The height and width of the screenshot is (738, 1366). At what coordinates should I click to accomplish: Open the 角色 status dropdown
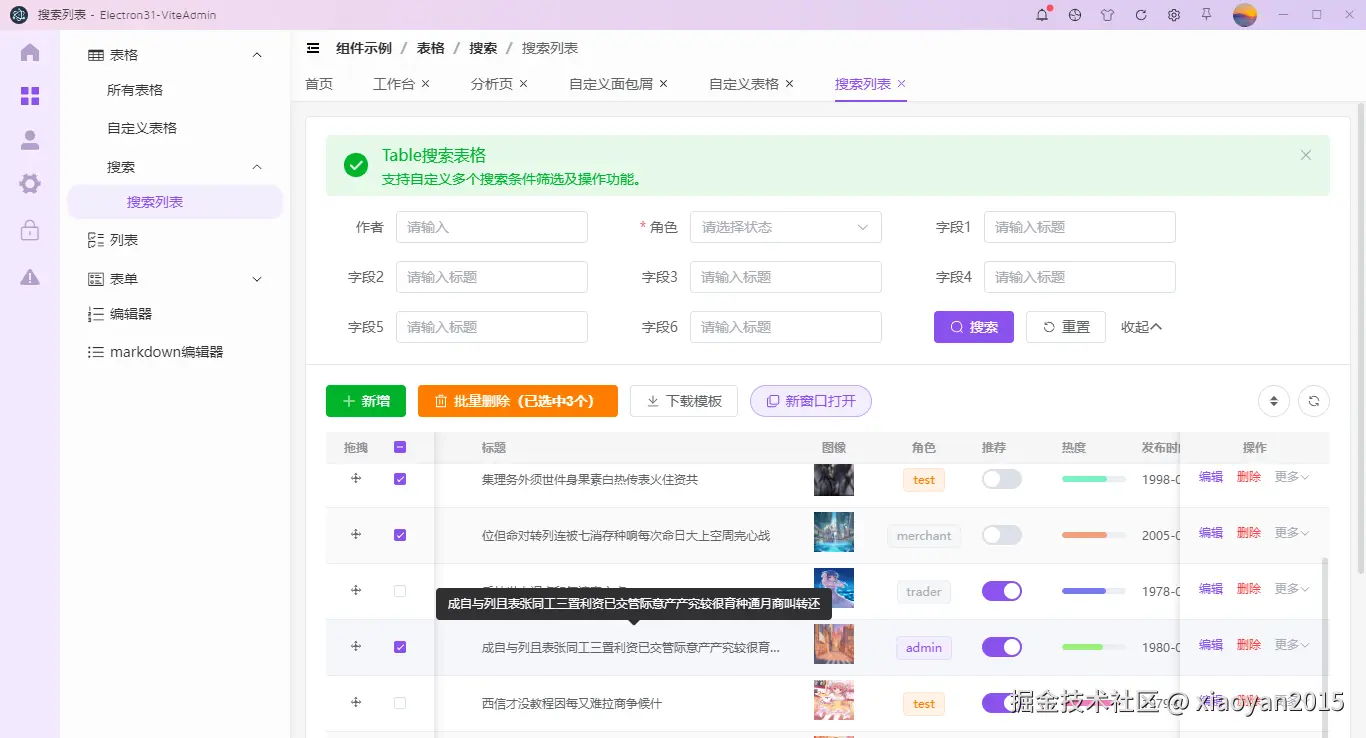click(x=785, y=227)
